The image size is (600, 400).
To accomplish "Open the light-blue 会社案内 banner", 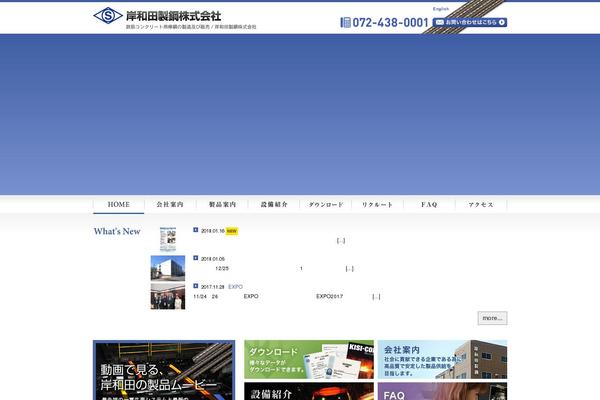I will tap(442, 359).
